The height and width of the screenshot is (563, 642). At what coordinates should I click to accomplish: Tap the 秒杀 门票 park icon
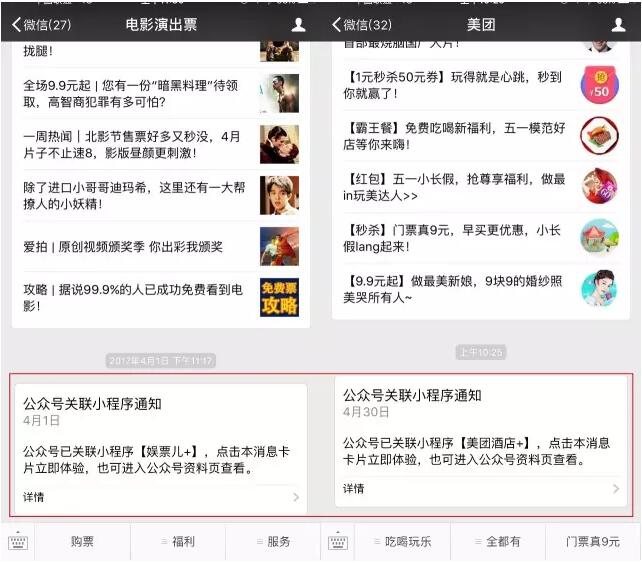tap(599, 237)
